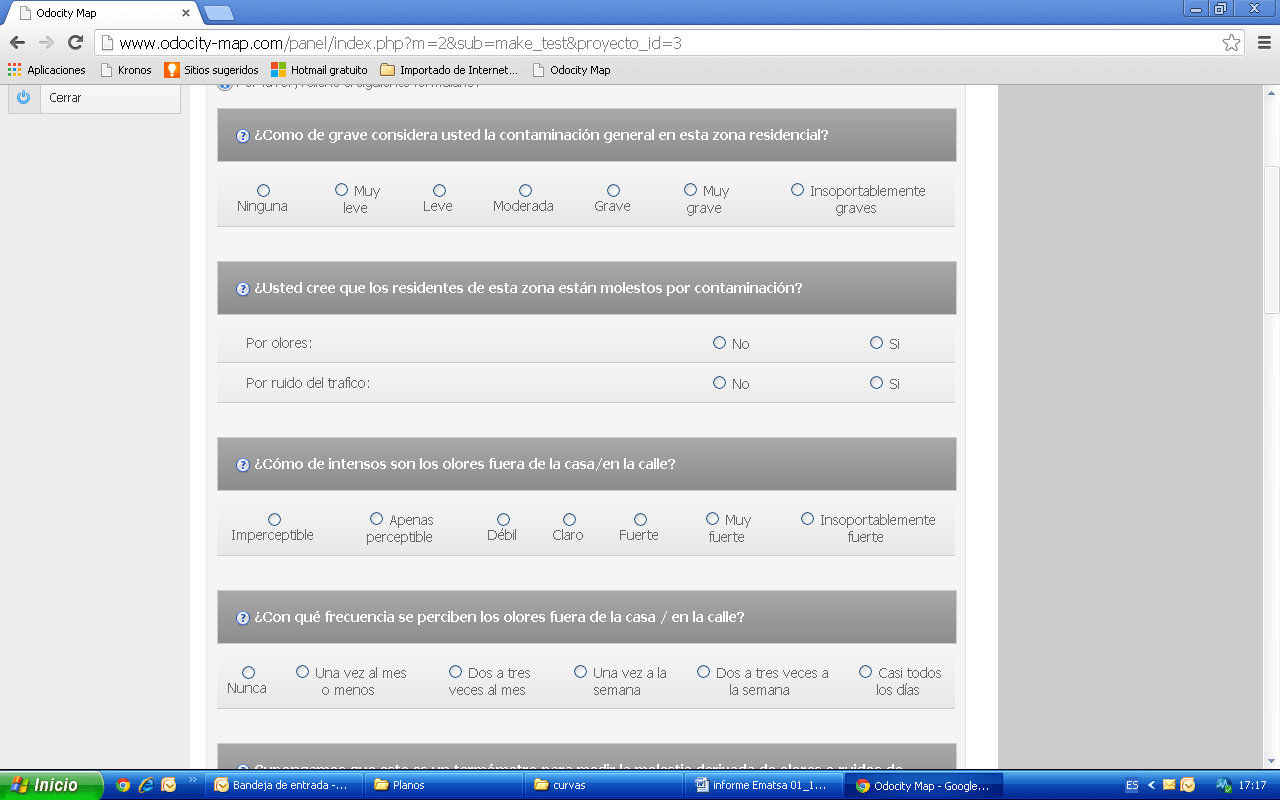
Task: Open the Kronos bookmark
Action: coord(126,70)
